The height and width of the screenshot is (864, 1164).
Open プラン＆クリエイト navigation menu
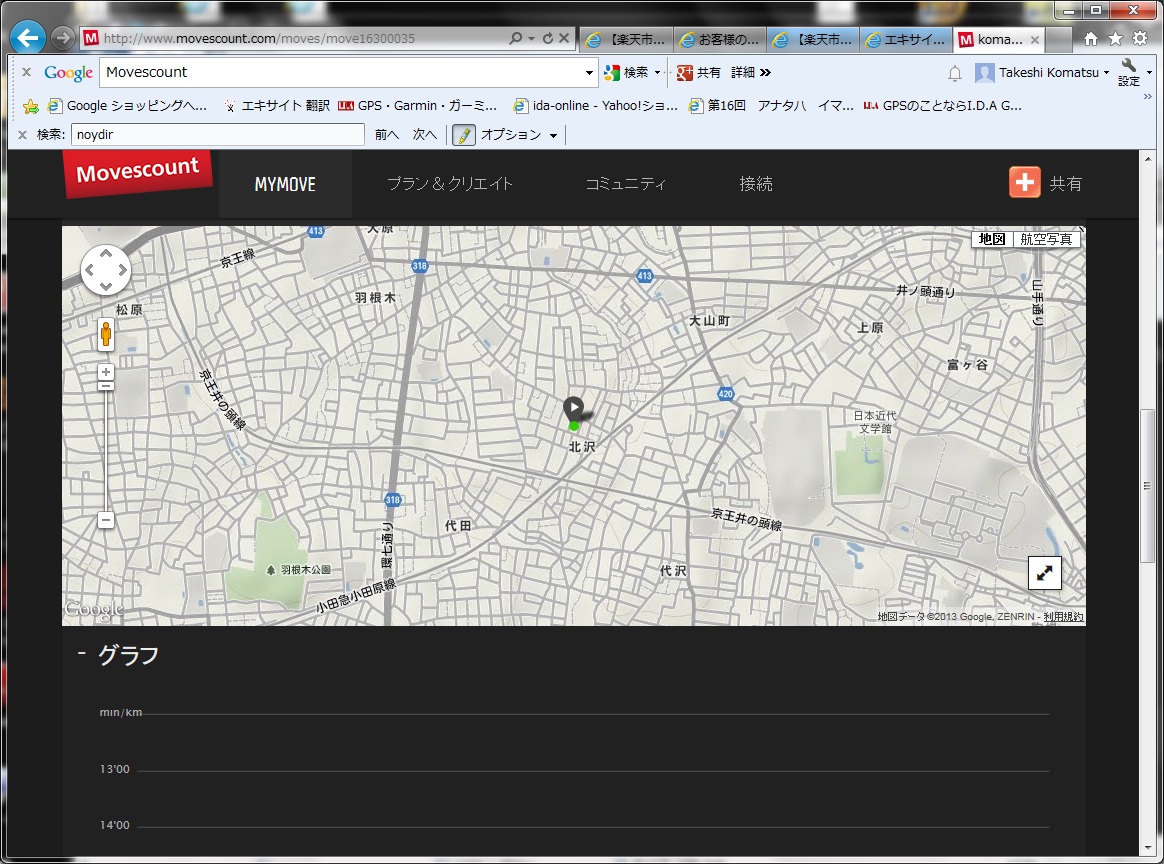449,184
